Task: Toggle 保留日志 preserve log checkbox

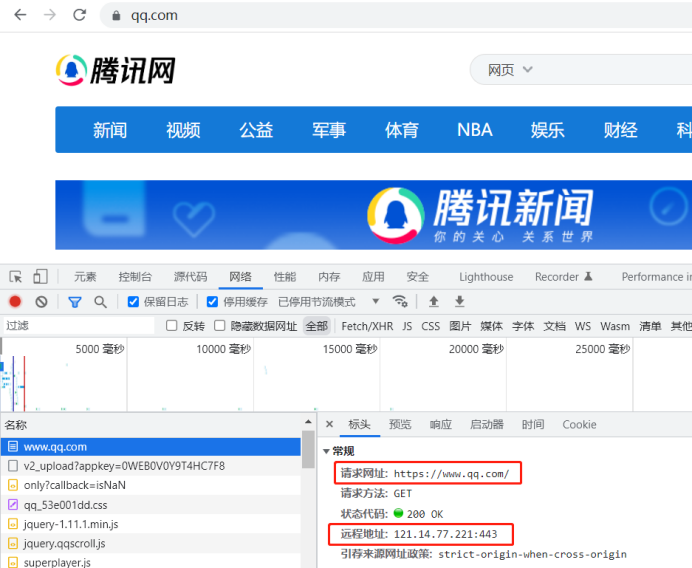Action: point(133,301)
